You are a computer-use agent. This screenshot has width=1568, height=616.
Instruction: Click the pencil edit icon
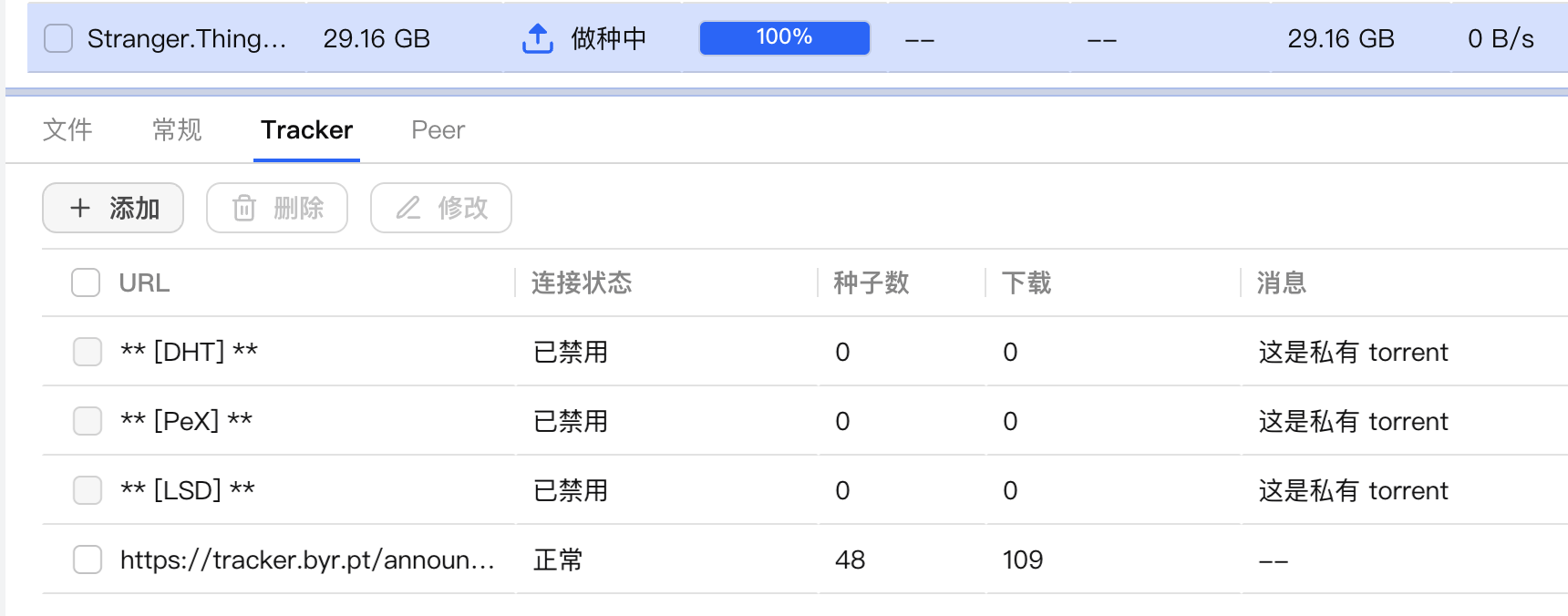click(408, 208)
